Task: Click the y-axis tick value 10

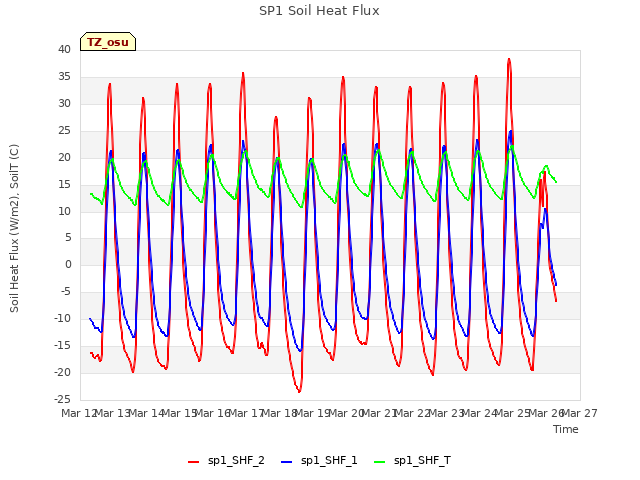Action: 64,211
